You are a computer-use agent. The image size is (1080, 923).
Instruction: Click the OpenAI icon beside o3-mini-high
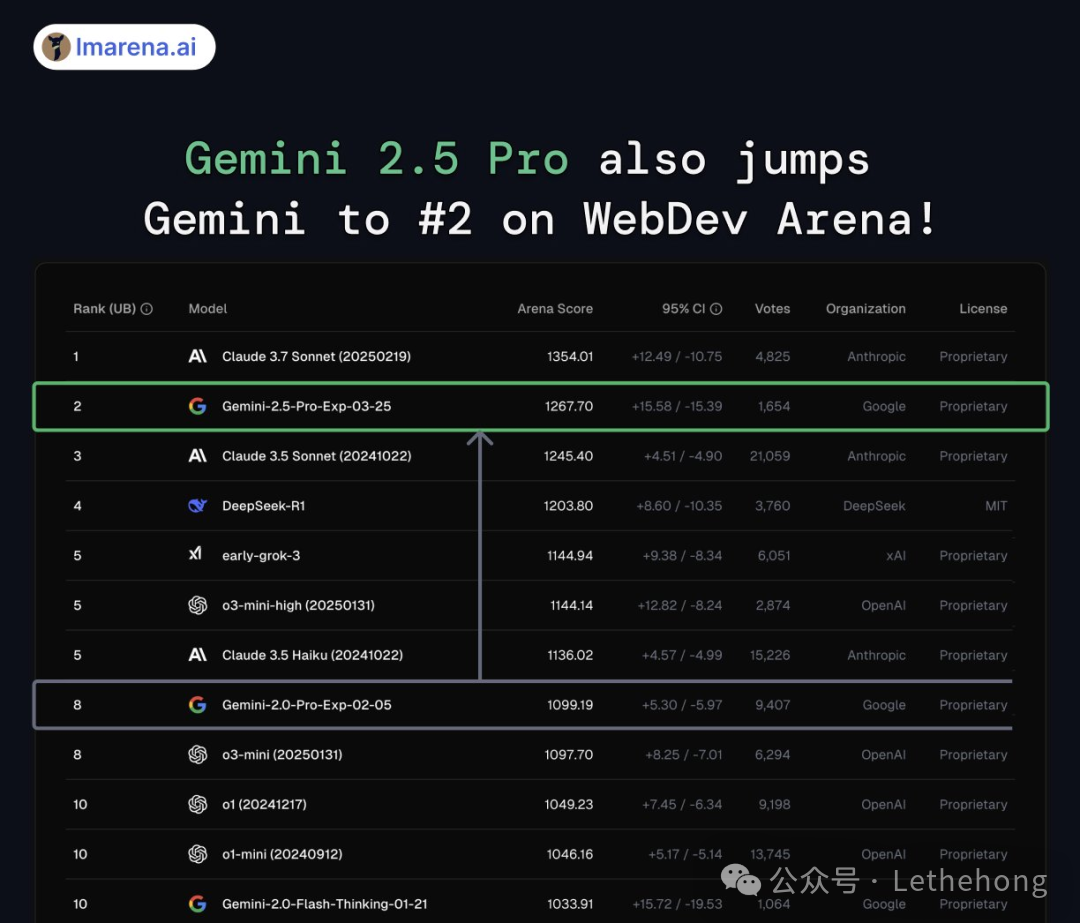click(198, 605)
